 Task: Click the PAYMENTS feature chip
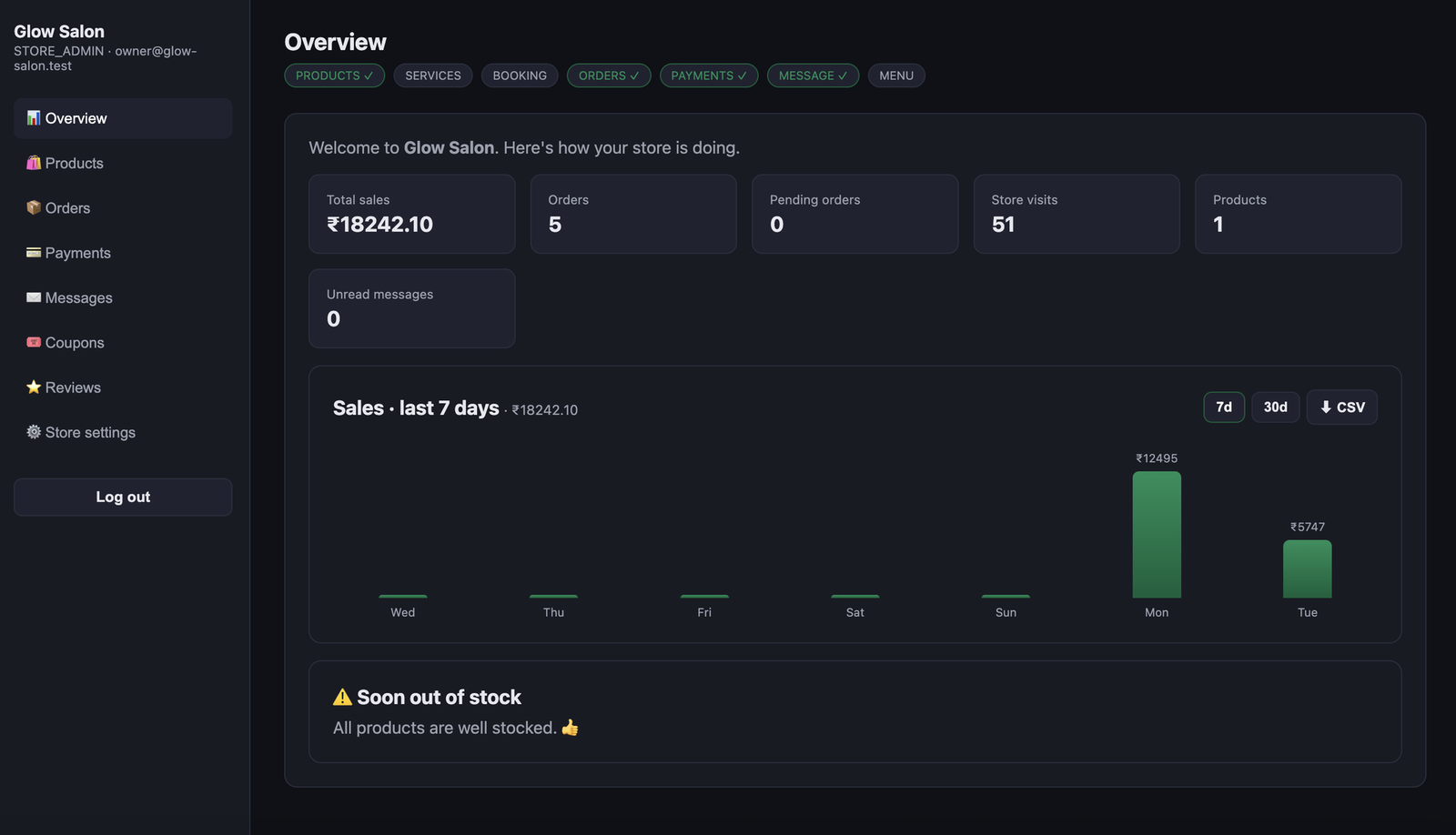709,75
